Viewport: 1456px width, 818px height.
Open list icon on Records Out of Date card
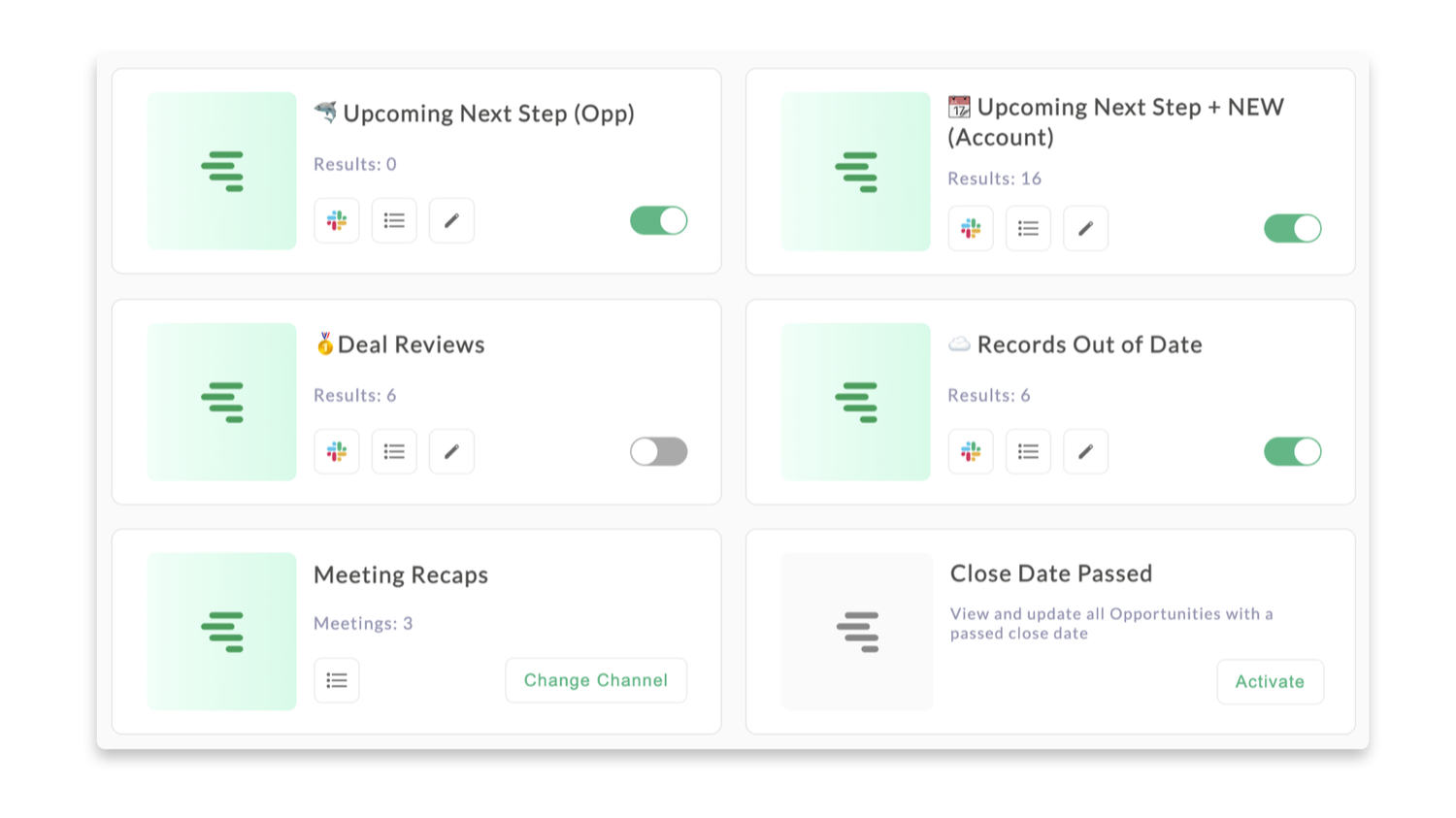1028,452
